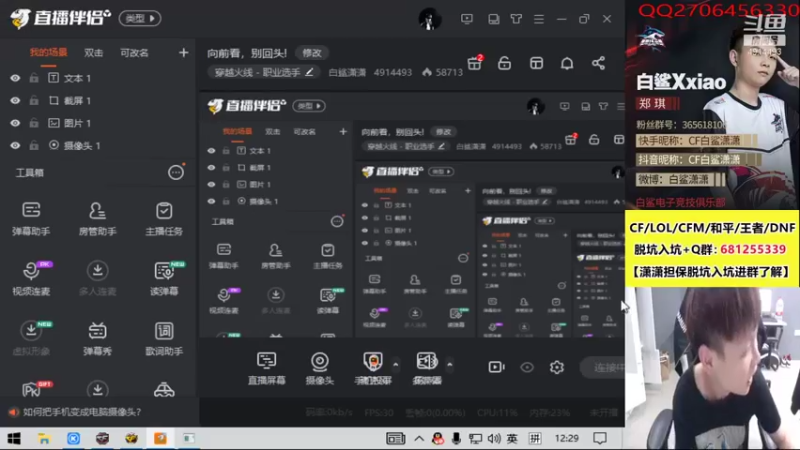Add the 摄像头 camera source
800x450 pixels.
click(x=320, y=368)
